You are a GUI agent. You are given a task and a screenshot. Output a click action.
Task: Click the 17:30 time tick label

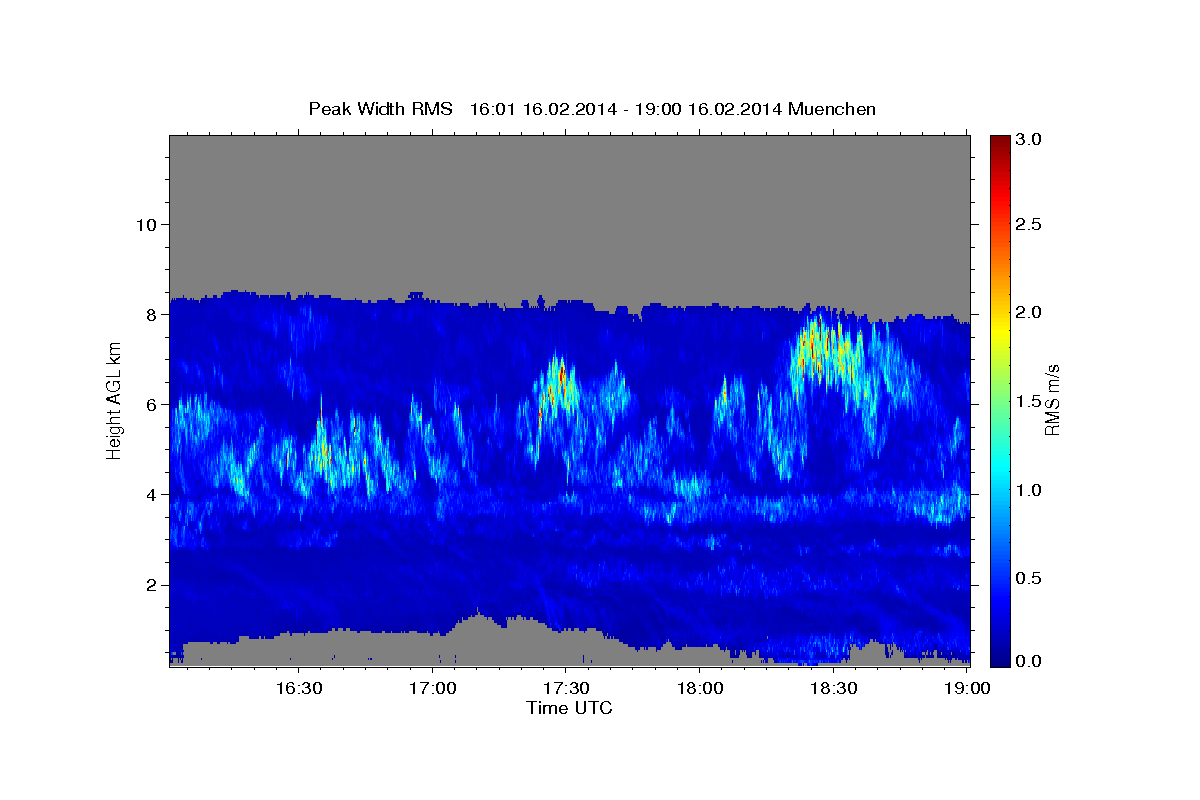[x=566, y=688]
